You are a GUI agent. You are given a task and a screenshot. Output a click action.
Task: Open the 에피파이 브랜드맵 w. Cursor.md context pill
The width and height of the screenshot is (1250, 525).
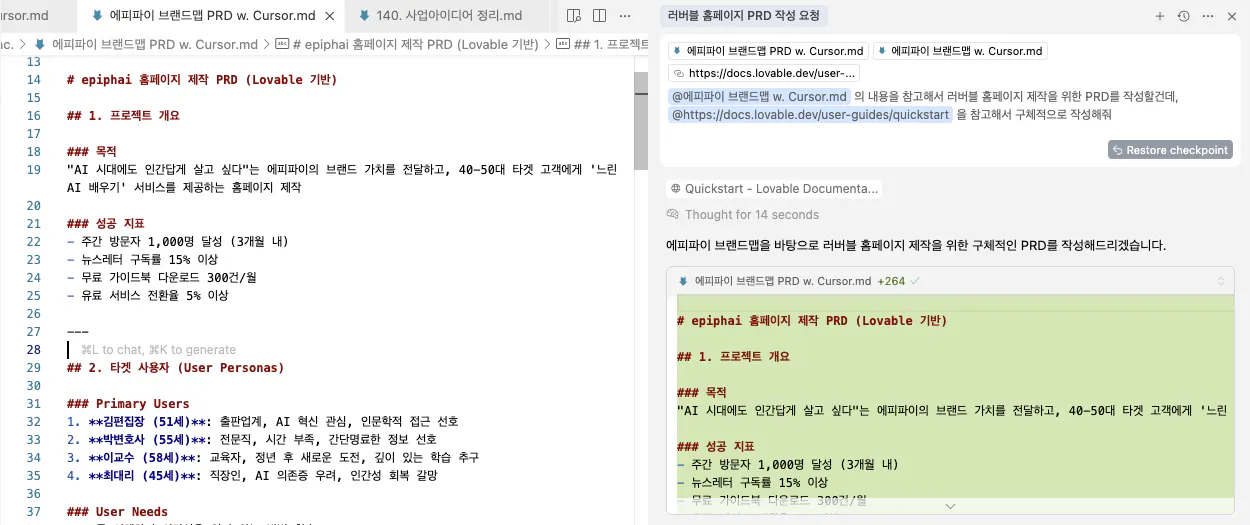[x=960, y=51]
